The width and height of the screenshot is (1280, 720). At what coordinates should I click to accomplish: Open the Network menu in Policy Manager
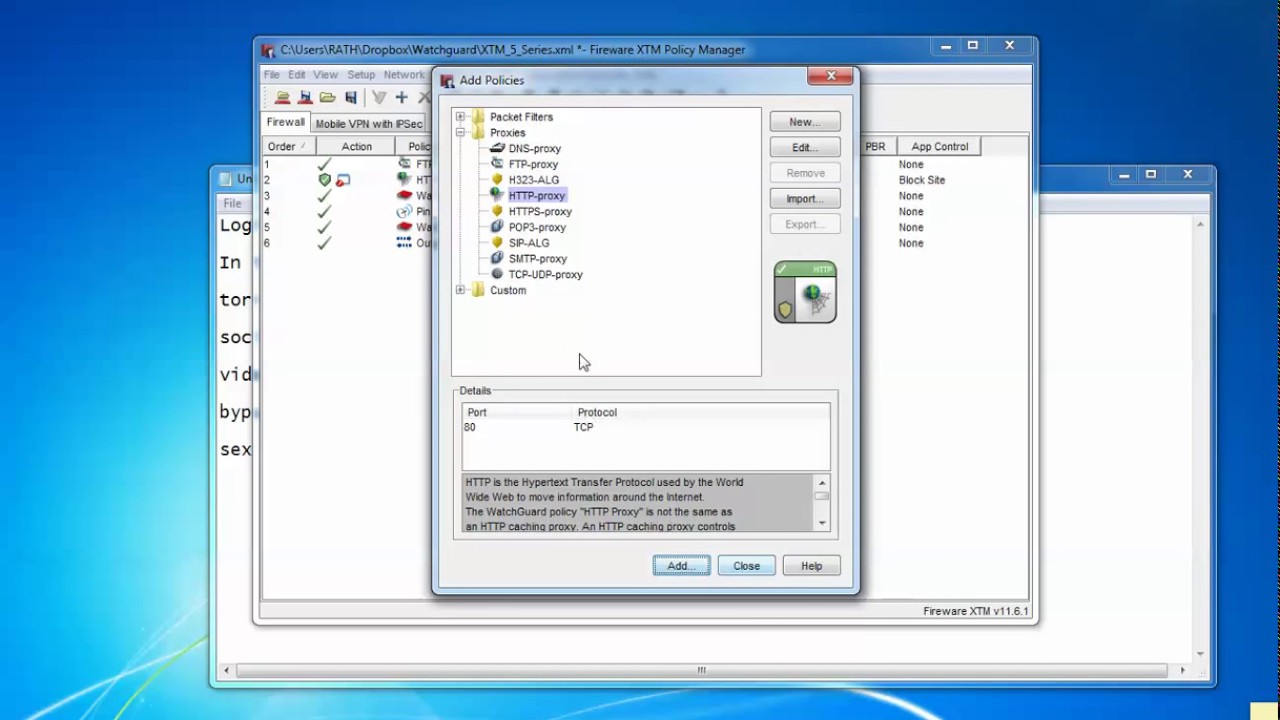(404, 75)
